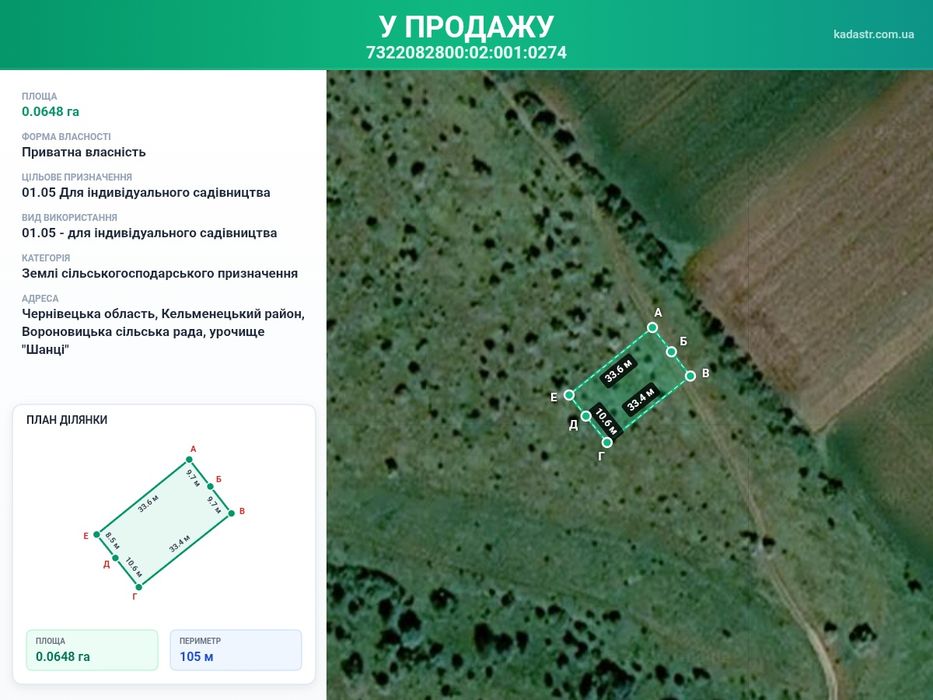
Task: Click area value 0.0648 га at top
Action: click(51, 111)
